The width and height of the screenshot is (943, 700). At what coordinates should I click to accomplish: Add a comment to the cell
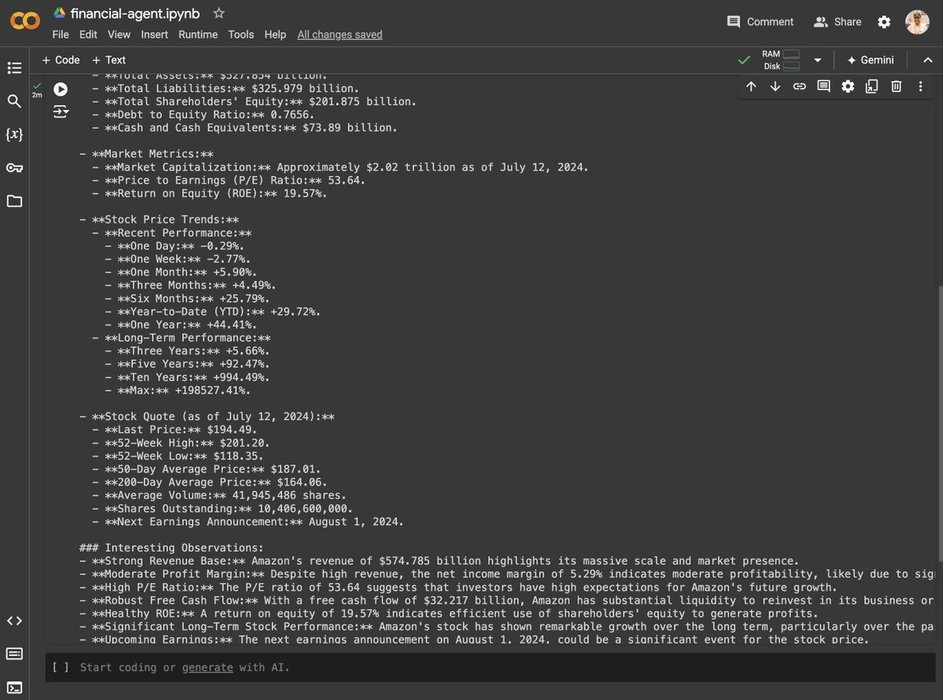[x=823, y=87]
